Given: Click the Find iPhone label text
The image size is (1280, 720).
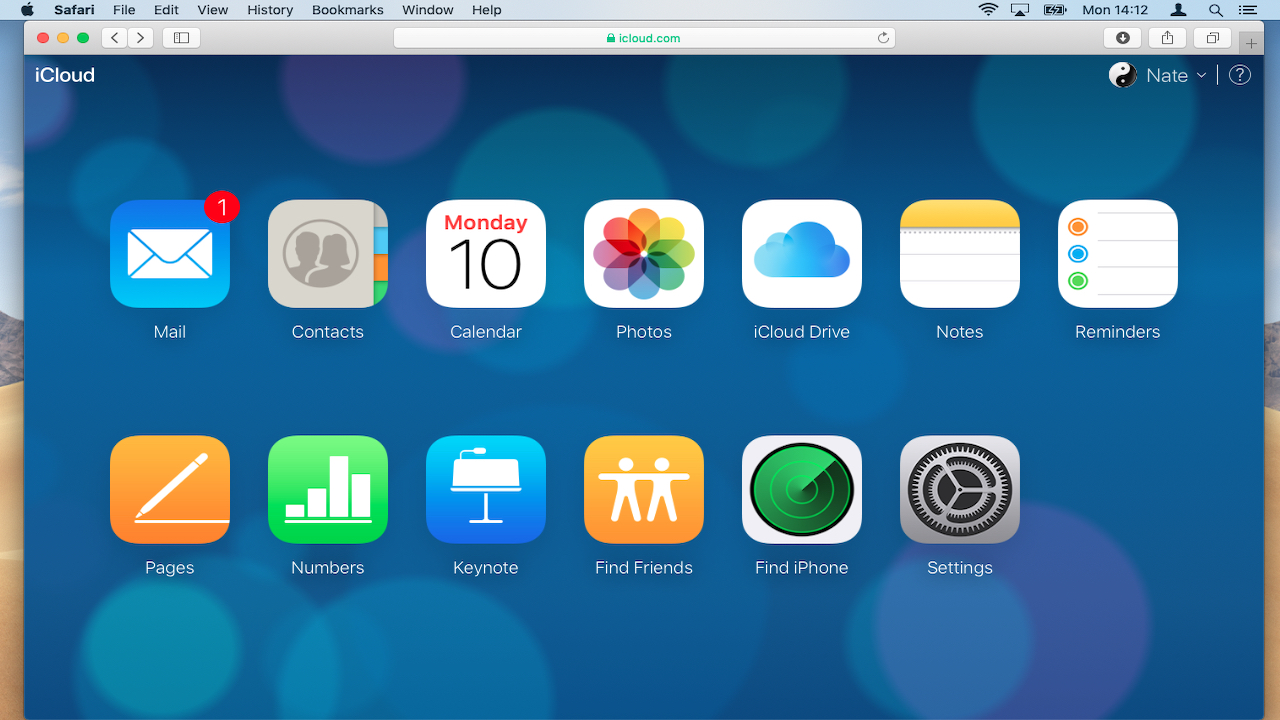Looking at the screenshot, I should pyautogui.click(x=802, y=568).
